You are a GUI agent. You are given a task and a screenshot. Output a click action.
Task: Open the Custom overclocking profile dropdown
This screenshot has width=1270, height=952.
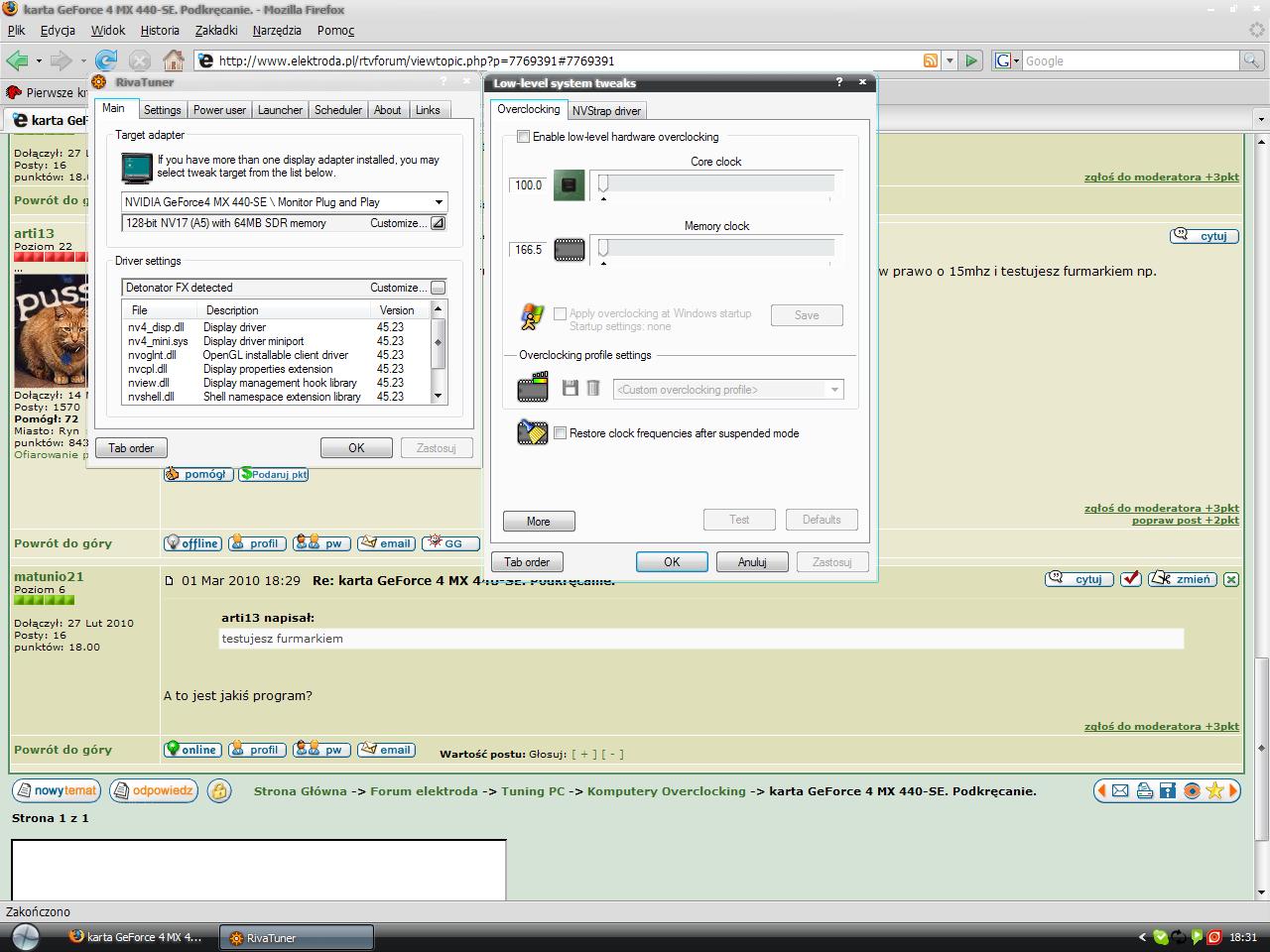[834, 390]
